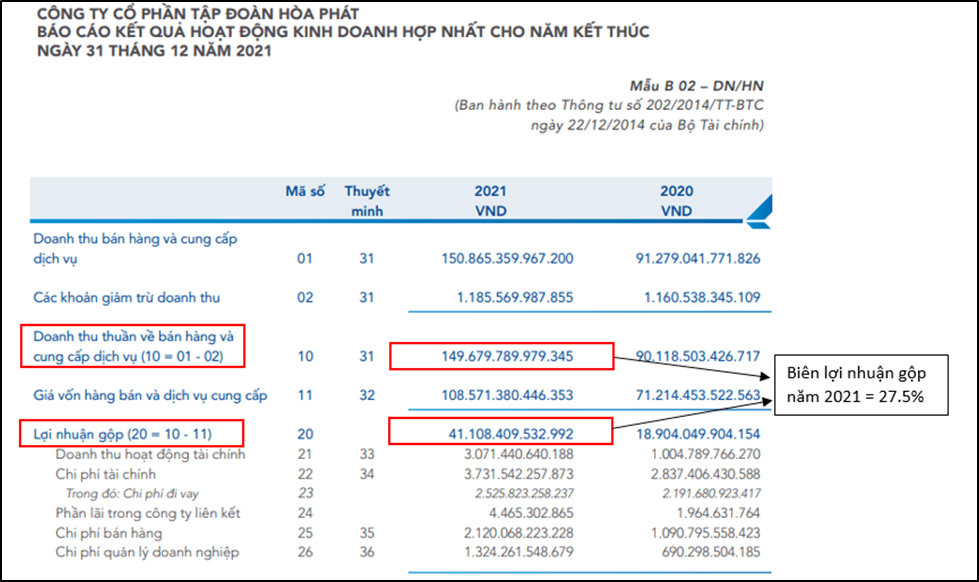Select the row 'Doanh thu hoạt động tài chính'
Screen dimensions: 979x582
pos(150,455)
